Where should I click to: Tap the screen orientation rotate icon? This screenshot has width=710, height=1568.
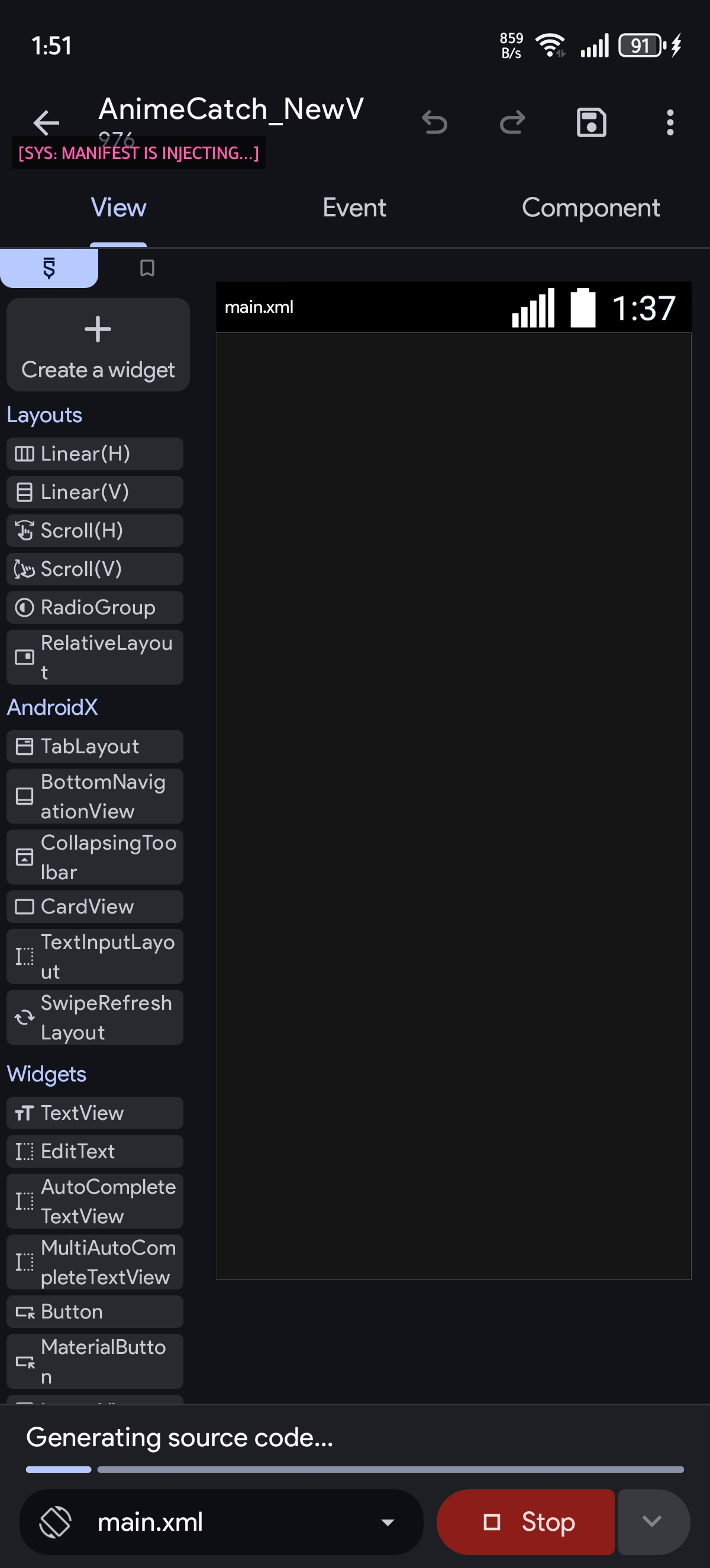[56, 1522]
